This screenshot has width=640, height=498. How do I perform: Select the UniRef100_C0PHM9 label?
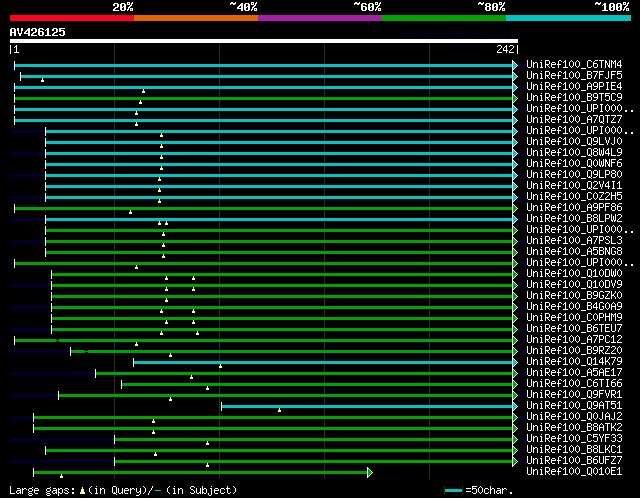[574, 318]
